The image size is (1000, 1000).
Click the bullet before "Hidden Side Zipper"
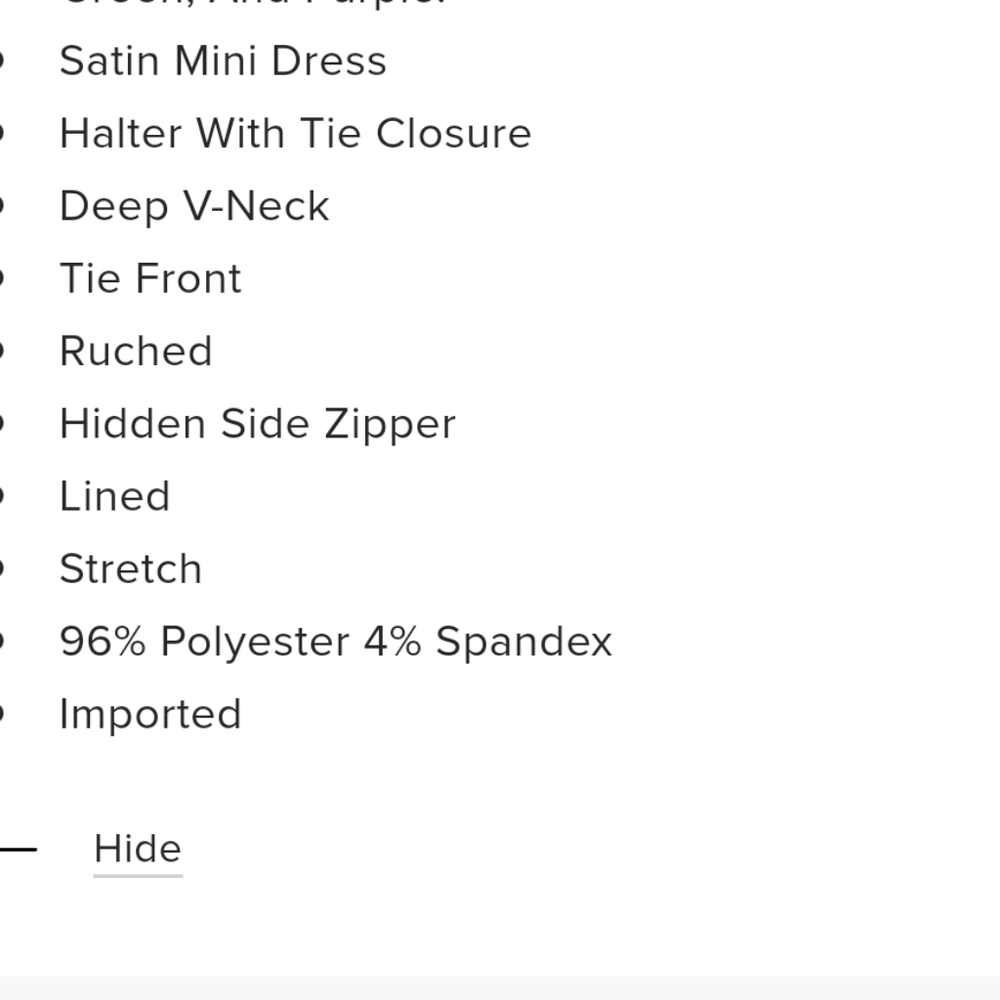[2, 424]
